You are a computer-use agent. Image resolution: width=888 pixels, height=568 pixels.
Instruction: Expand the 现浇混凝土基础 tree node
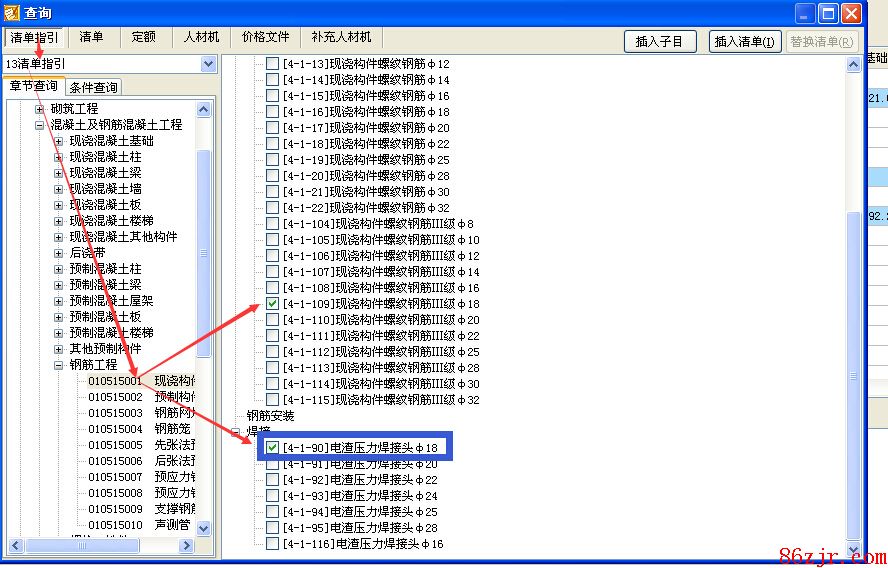tap(59, 141)
